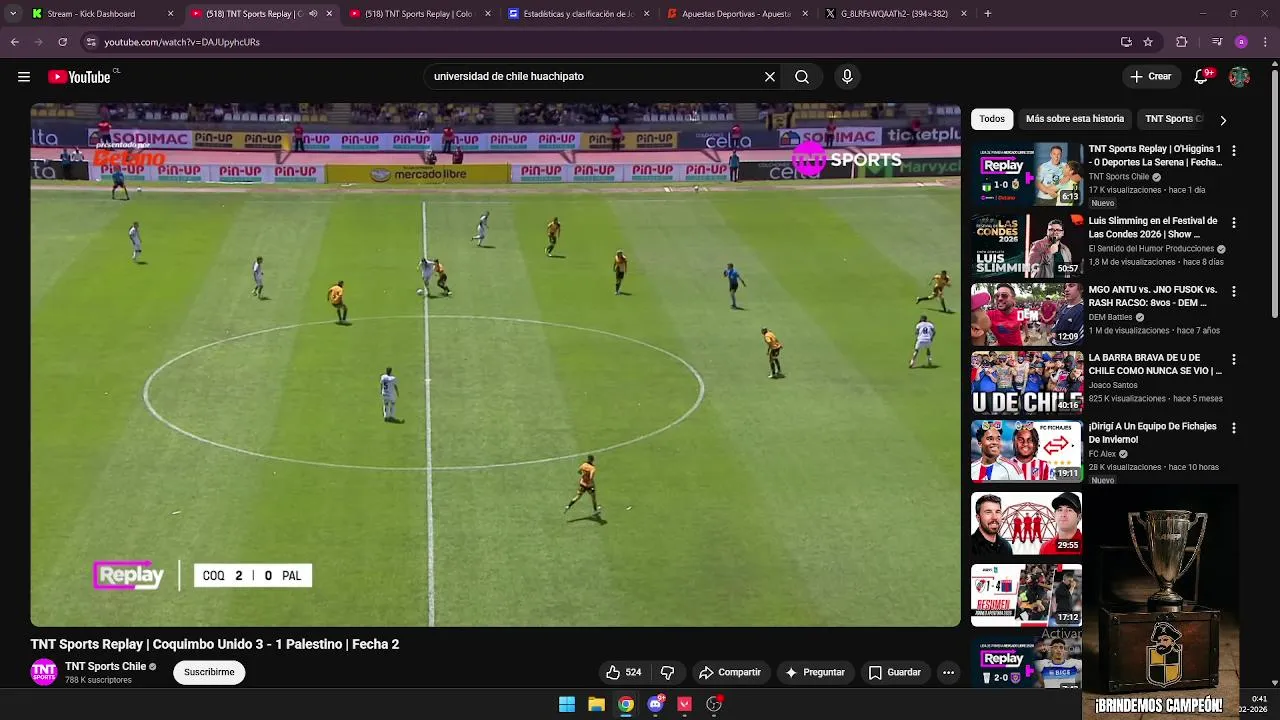Close the Stream - Kick Dashboard tab
The width and height of the screenshot is (1280, 720).
[170, 14]
